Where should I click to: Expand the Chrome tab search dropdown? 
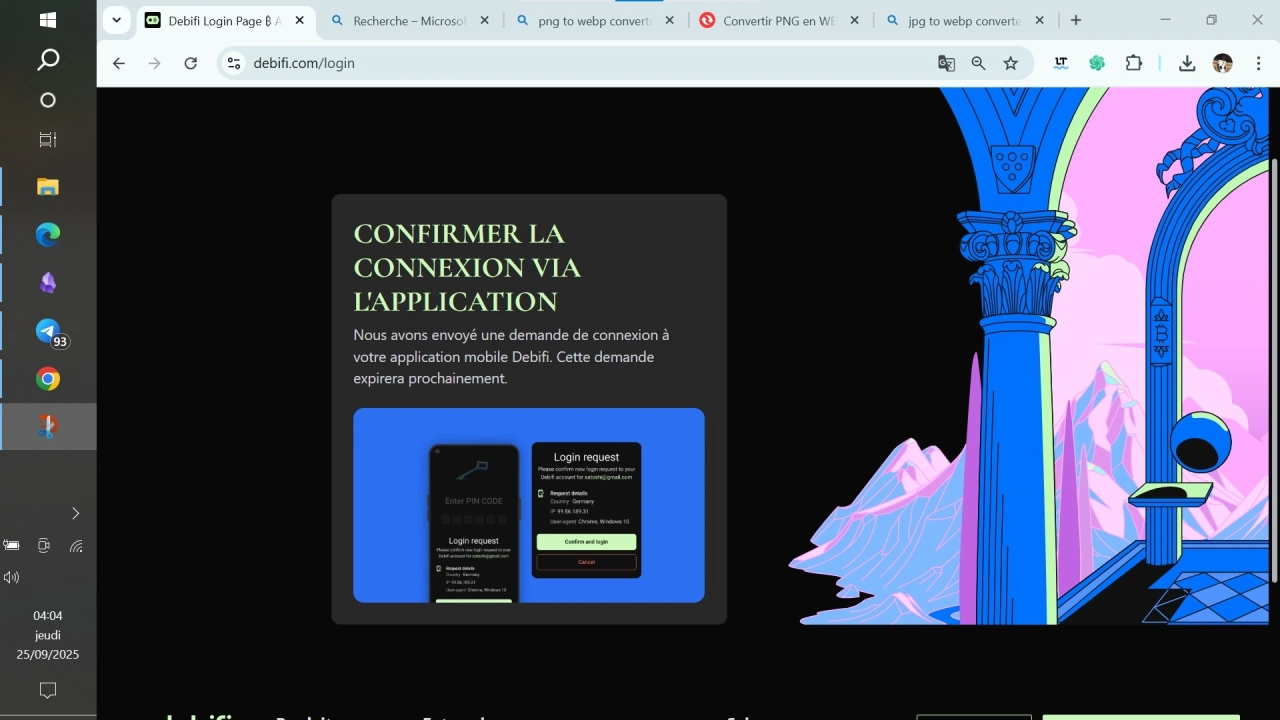(x=117, y=20)
